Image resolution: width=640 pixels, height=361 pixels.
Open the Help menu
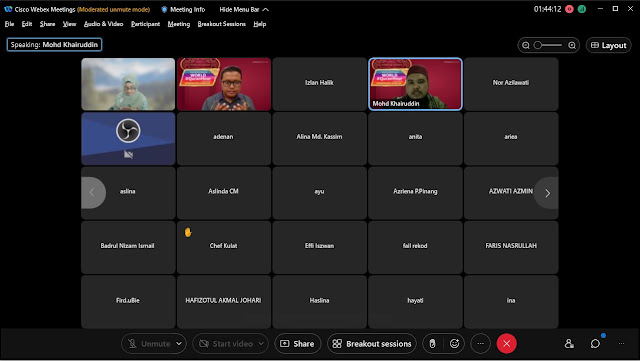coord(260,24)
